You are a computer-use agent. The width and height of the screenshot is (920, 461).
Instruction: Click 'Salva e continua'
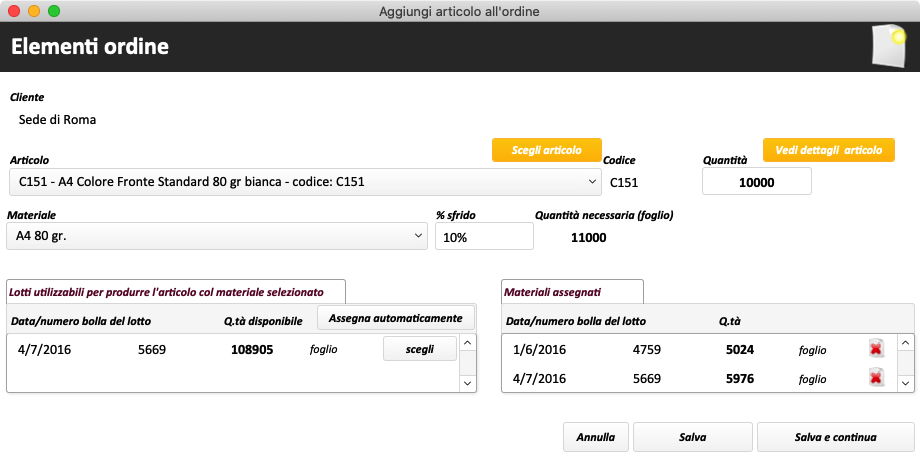(835, 437)
